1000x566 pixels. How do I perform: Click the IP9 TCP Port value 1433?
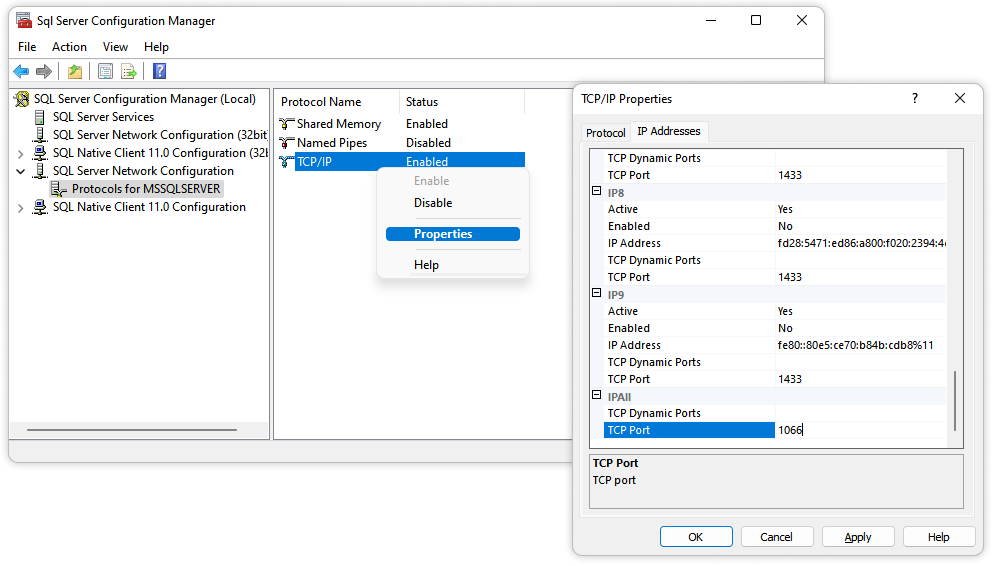tap(790, 379)
